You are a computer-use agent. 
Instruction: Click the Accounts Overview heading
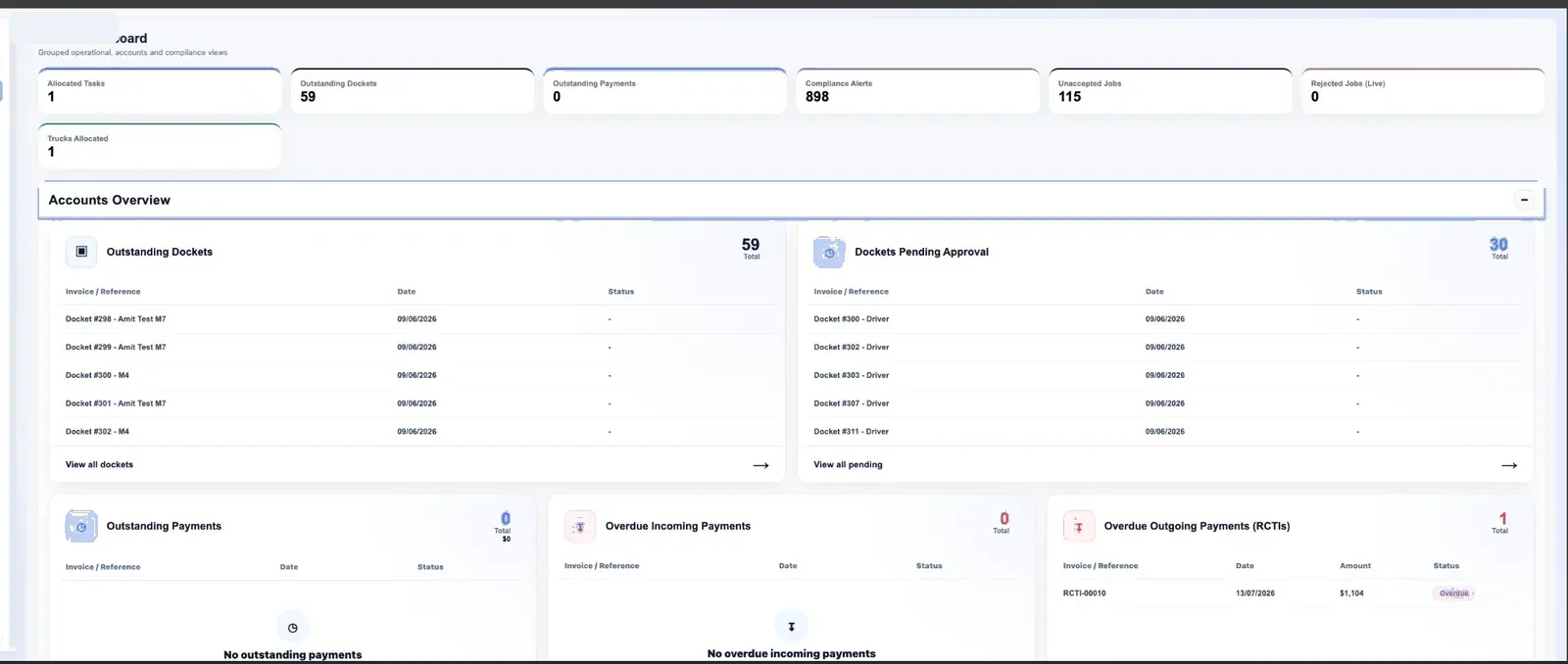pos(110,200)
